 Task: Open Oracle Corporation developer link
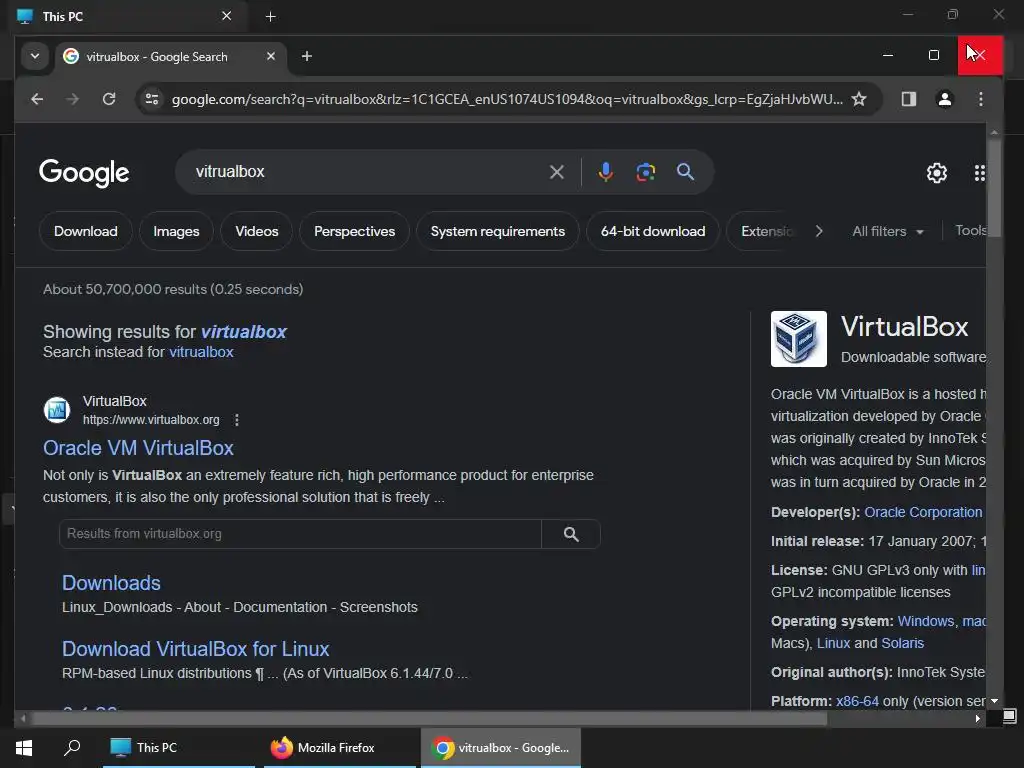point(923,513)
